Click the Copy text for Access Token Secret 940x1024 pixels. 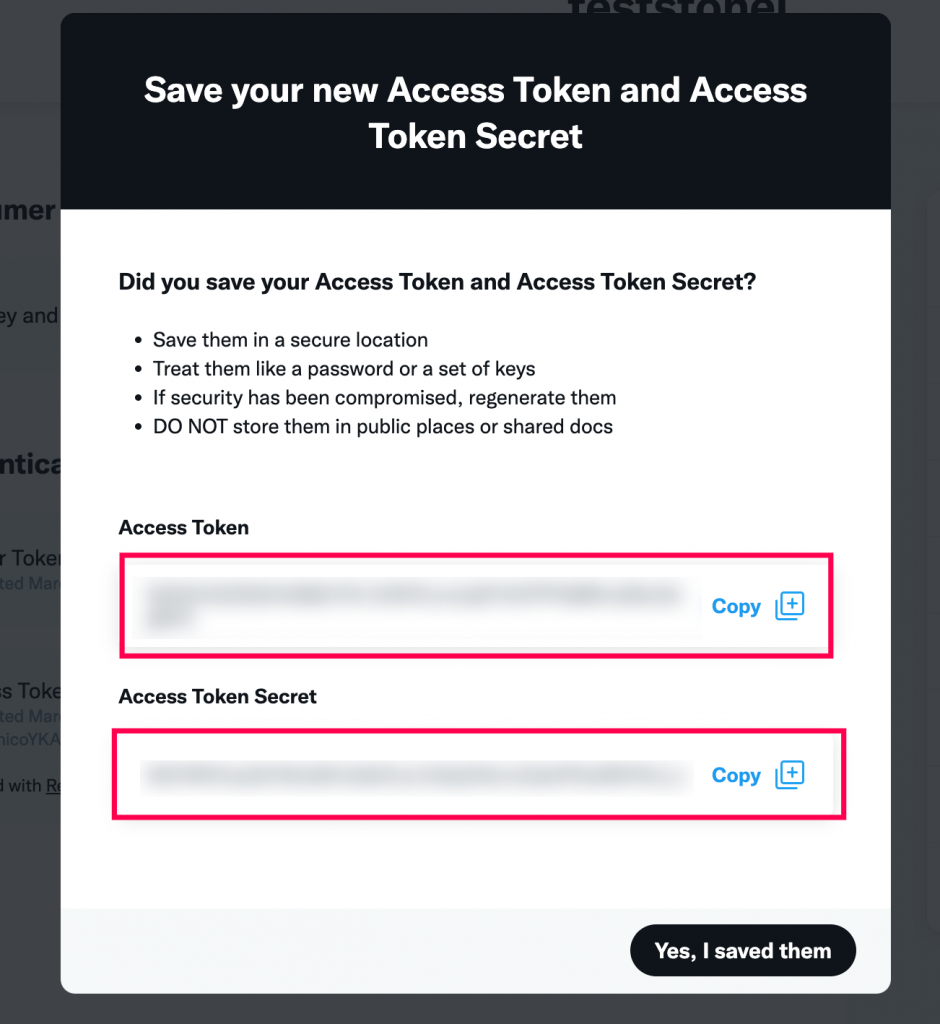(x=736, y=776)
